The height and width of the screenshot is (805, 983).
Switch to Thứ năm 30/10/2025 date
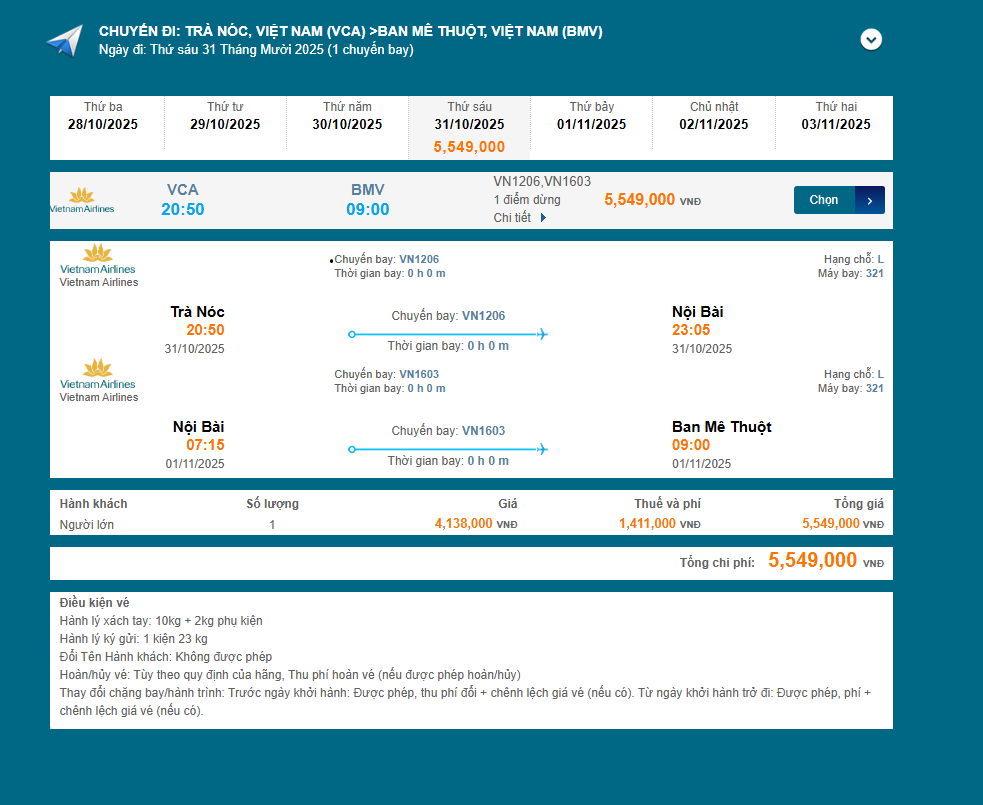click(347, 116)
